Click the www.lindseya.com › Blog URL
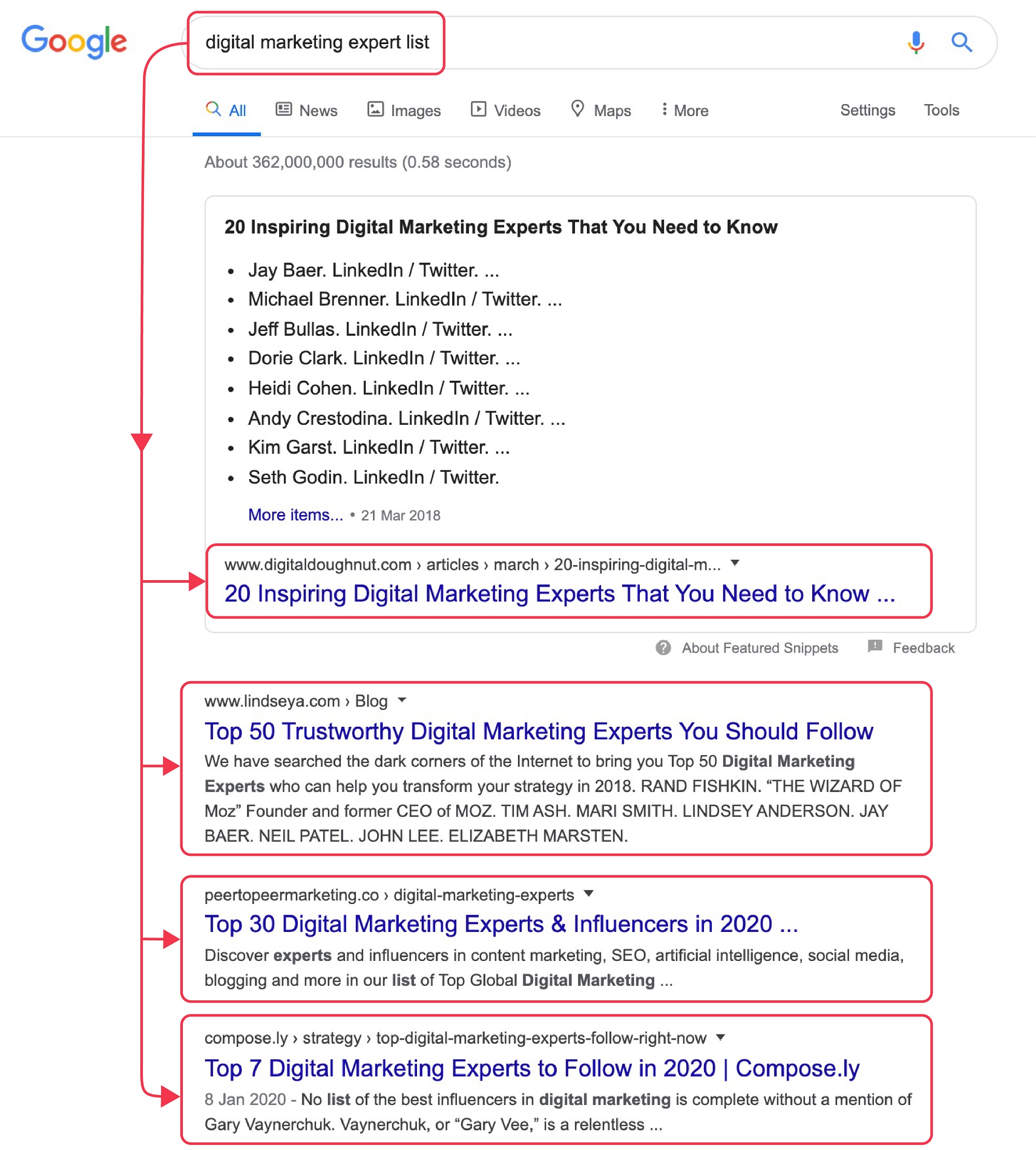This screenshot has width=1036, height=1150. tap(296, 701)
